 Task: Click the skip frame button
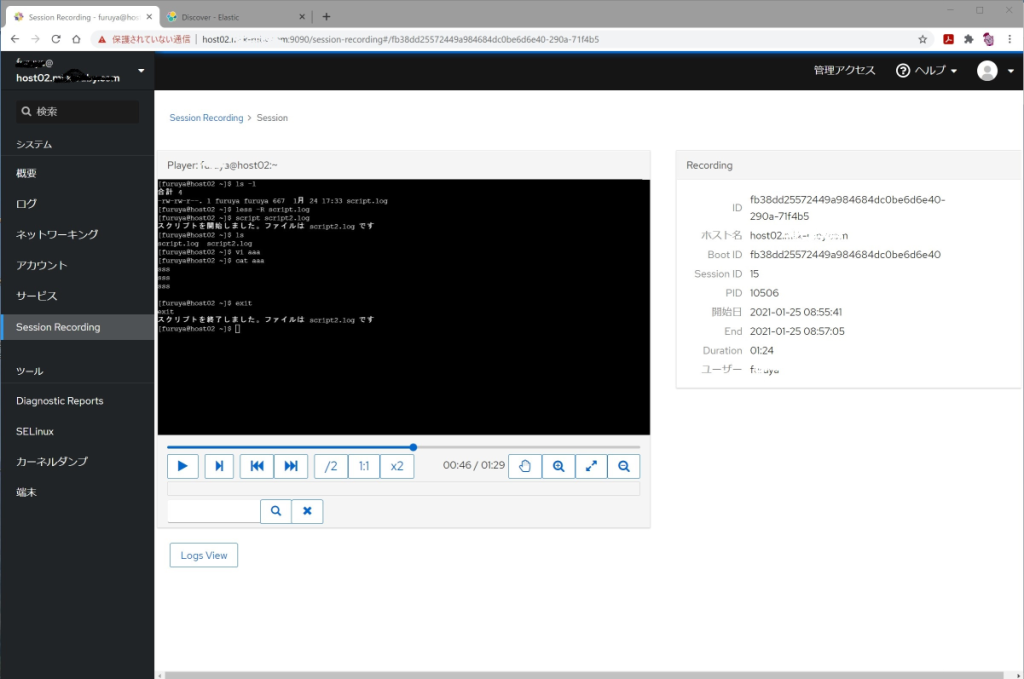(x=219, y=466)
